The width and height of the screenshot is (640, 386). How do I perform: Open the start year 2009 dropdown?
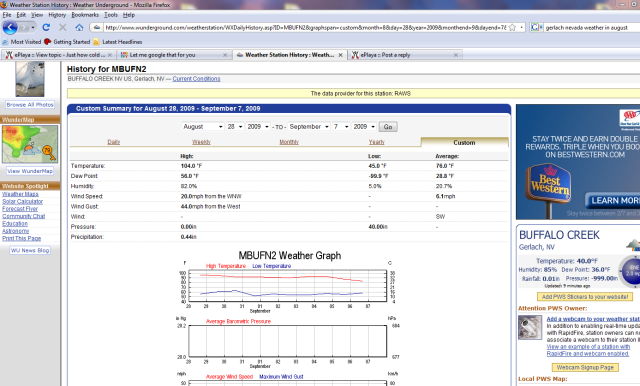258,126
